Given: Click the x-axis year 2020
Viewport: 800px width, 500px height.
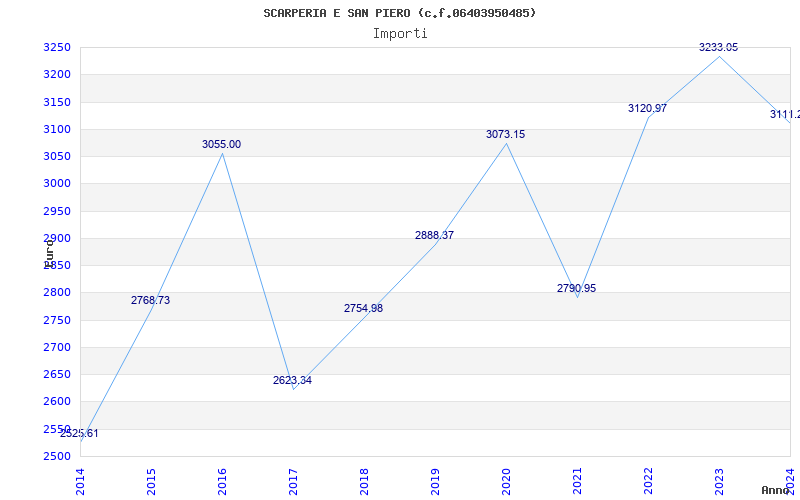Looking at the screenshot, I should coord(506,482).
